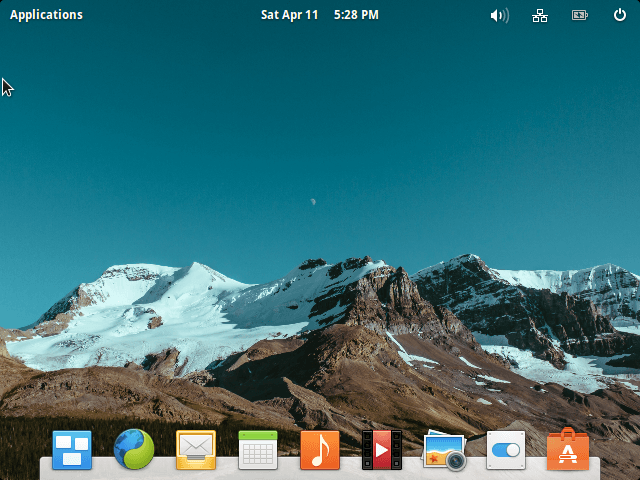Viewport: 640px width, 480px height.
Task: Click the dock's empty right edge after AppCenter
Action: tap(595, 468)
